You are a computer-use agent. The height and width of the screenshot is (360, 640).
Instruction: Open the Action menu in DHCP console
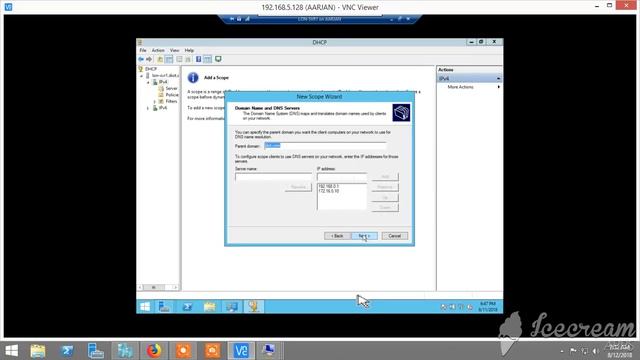tap(158, 50)
